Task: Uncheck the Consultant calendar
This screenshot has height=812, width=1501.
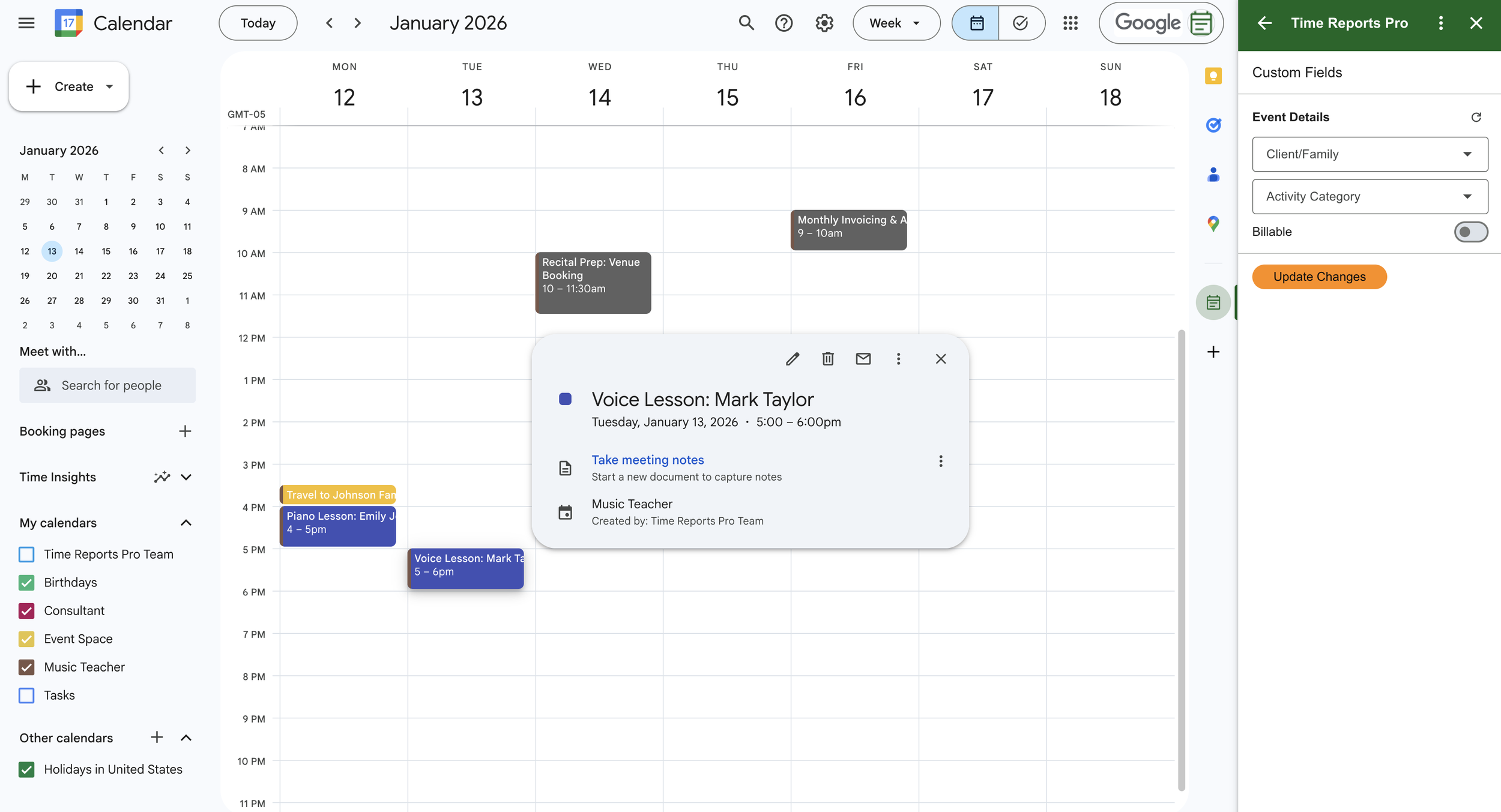Action: [x=26, y=610]
